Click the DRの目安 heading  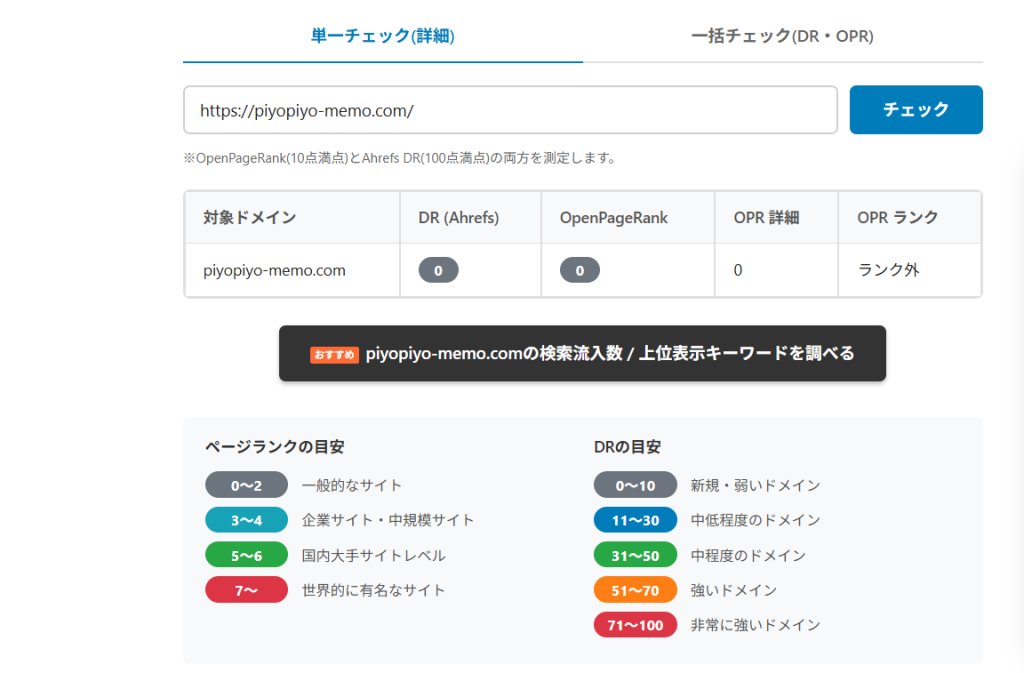click(x=627, y=446)
